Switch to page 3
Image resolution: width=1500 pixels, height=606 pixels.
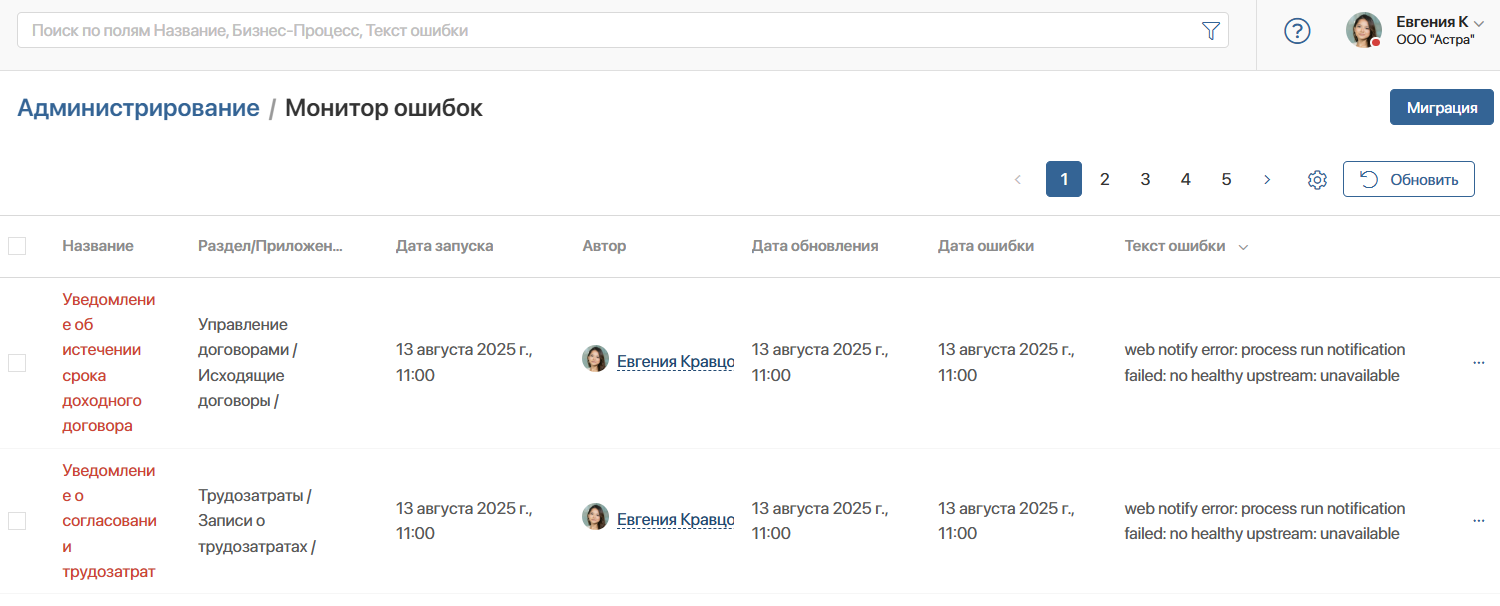coord(1145,180)
